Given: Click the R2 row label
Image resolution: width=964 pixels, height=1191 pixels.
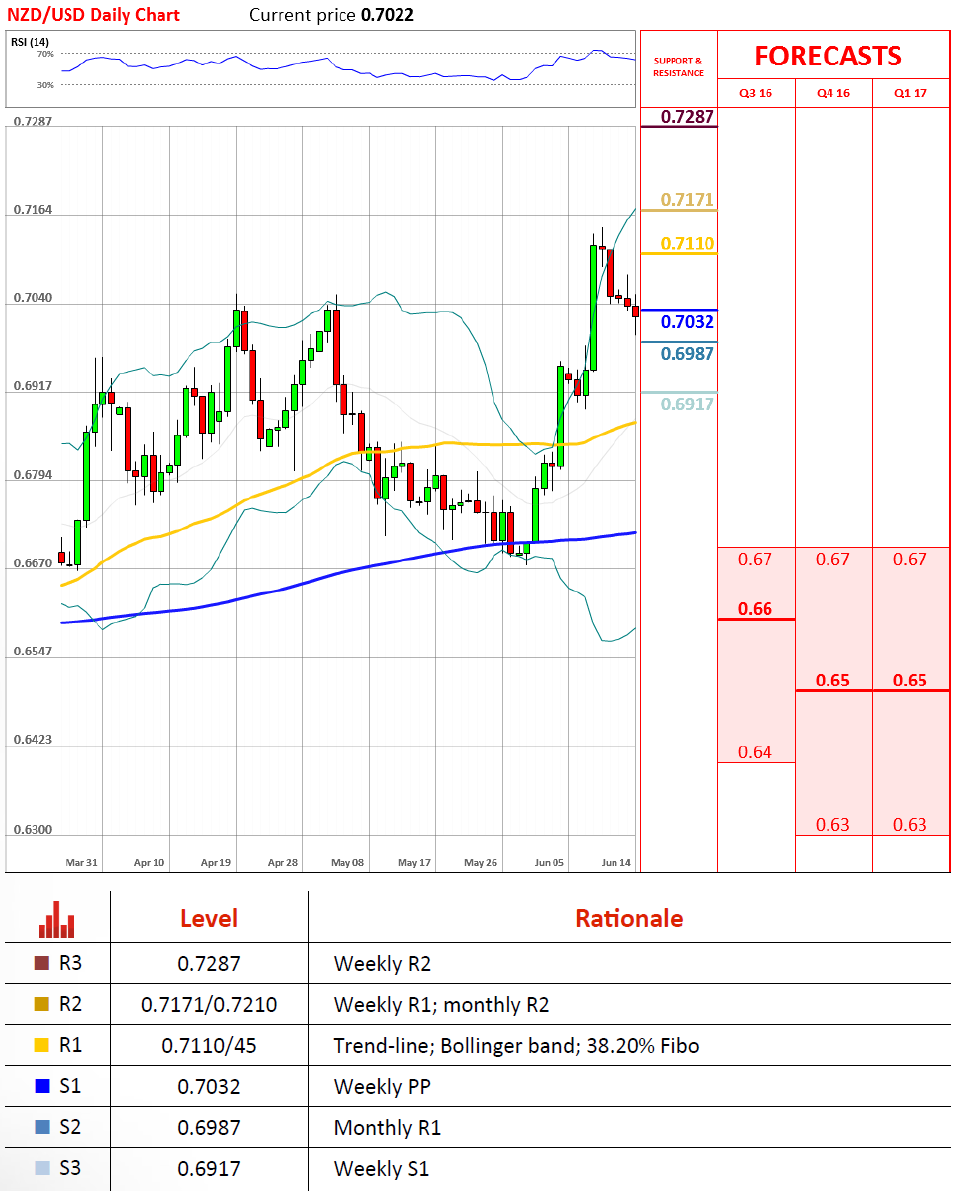Looking at the screenshot, I should [70, 1004].
